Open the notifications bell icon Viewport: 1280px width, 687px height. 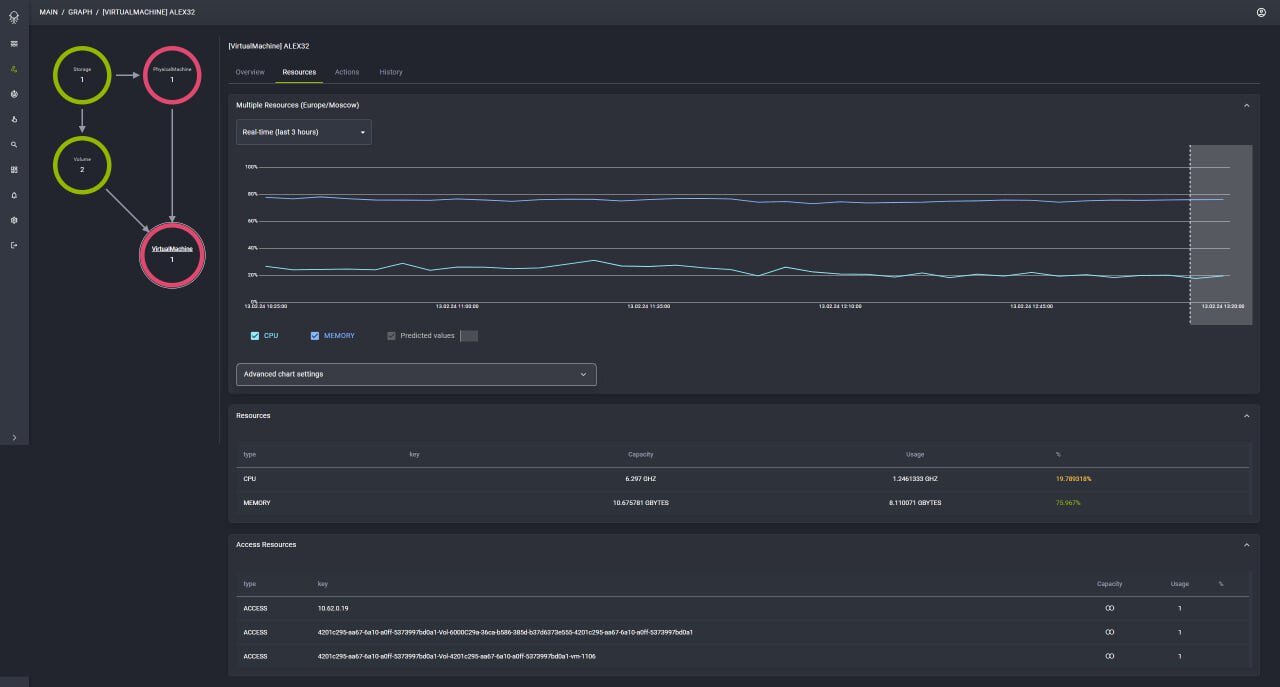(x=14, y=195)
